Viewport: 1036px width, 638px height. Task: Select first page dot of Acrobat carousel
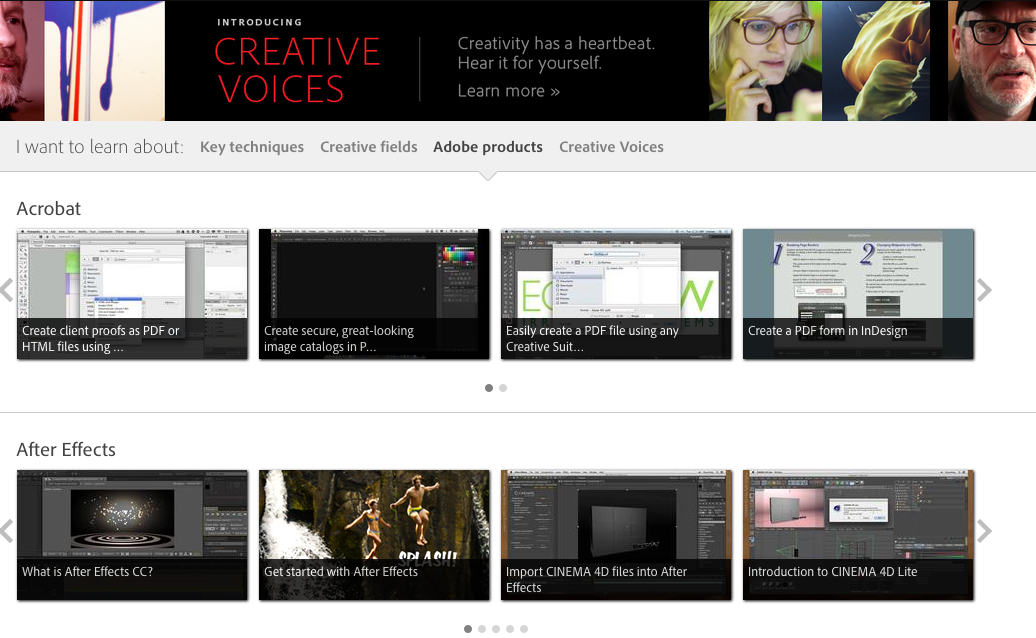(x=489, y=388)
